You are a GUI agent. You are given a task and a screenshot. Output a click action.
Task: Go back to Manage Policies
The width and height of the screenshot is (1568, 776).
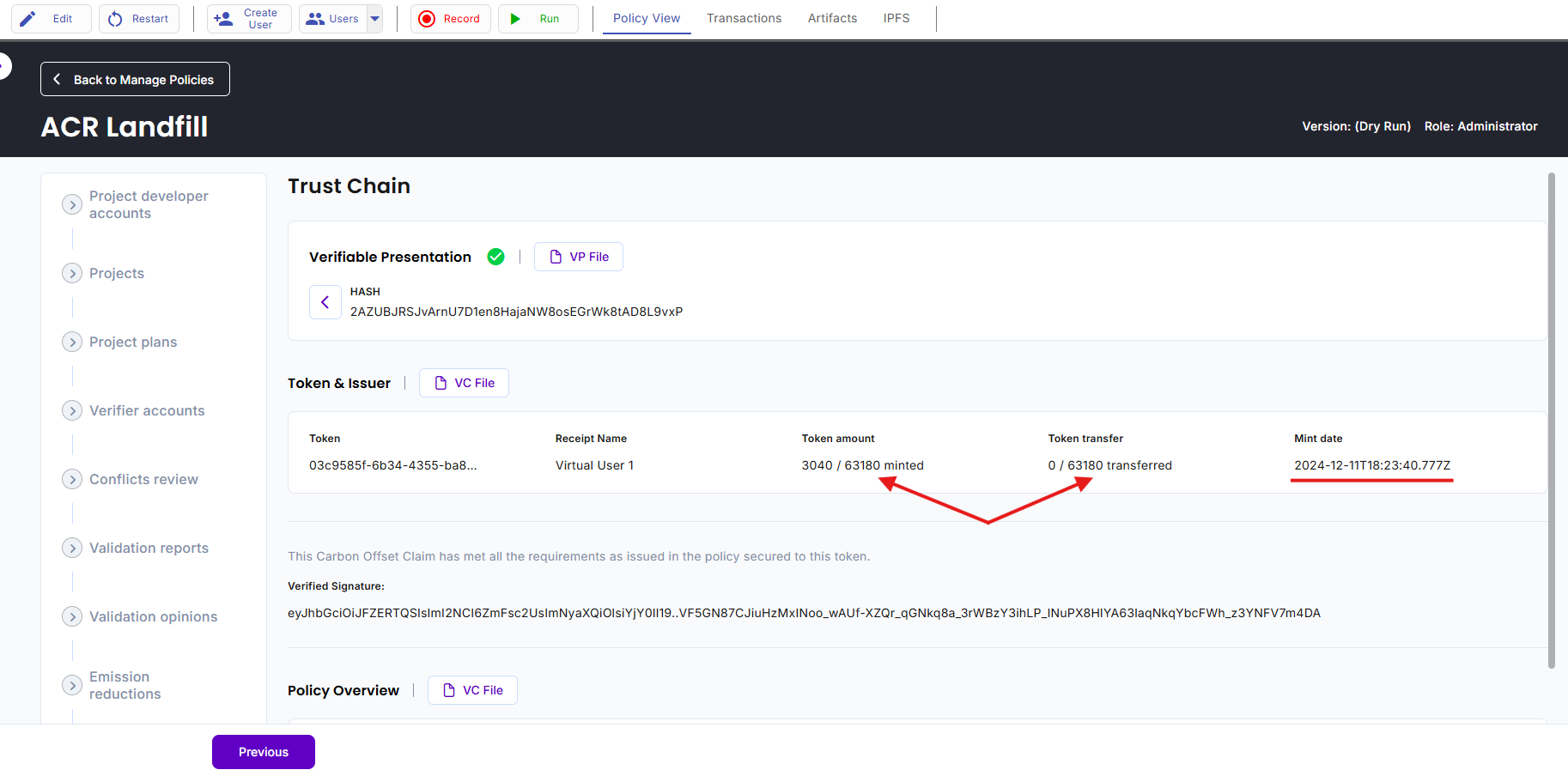[x=135, y=79]
